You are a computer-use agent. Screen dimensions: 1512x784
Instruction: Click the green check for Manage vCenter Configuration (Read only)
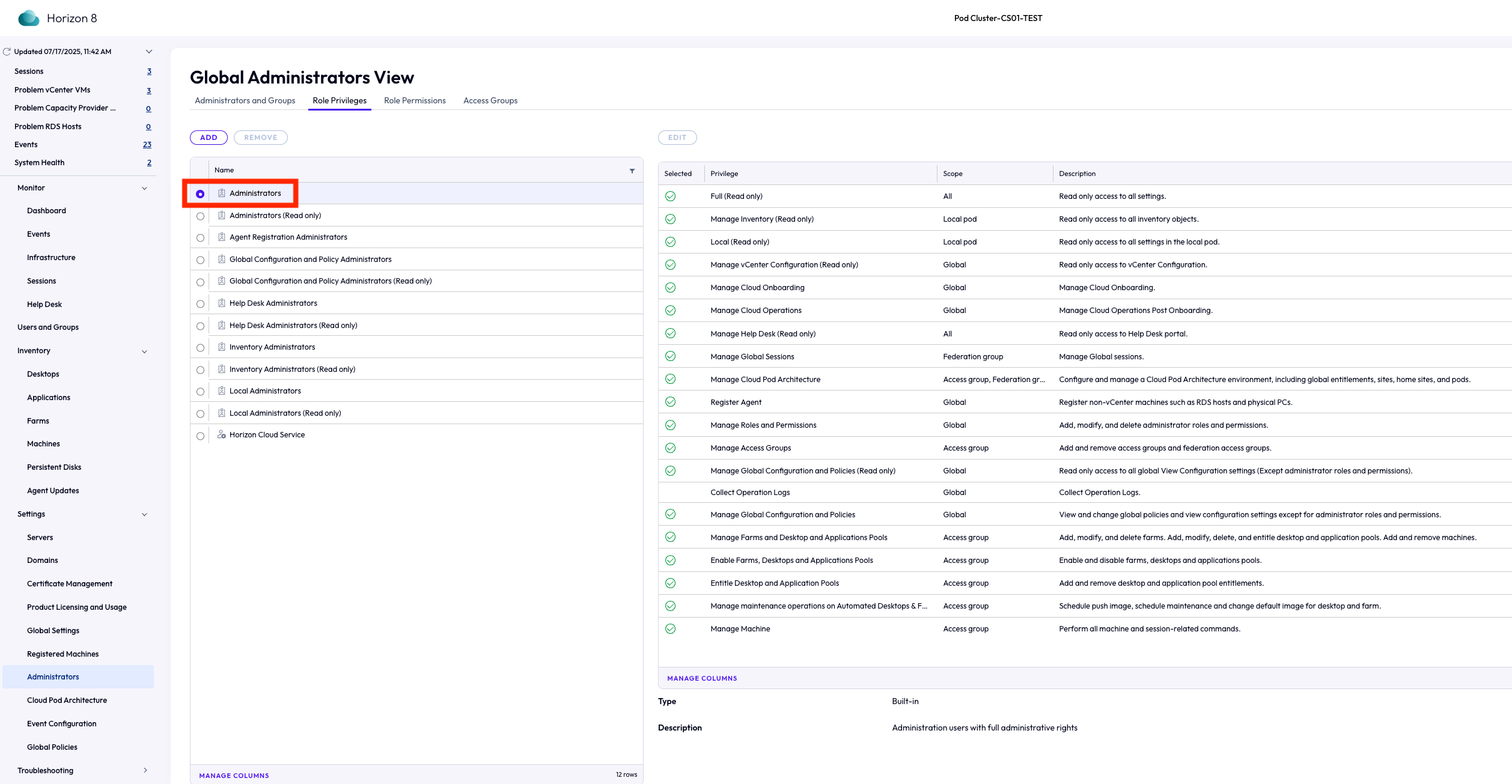point(670,265)
